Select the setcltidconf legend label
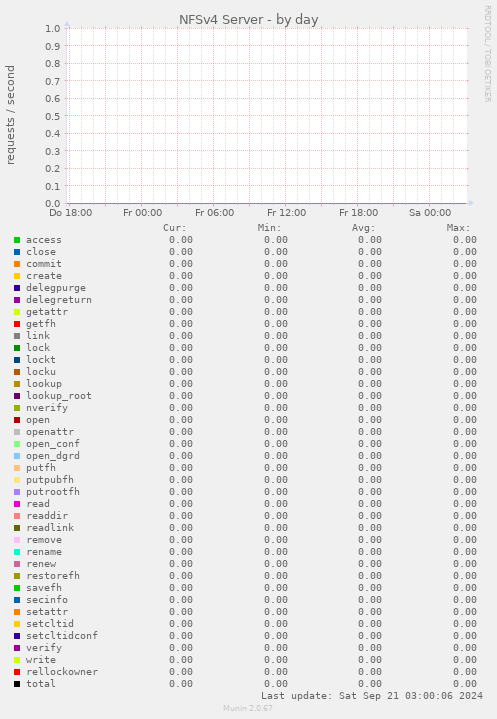The image size is (497, 719). click(x=62, y=636)
